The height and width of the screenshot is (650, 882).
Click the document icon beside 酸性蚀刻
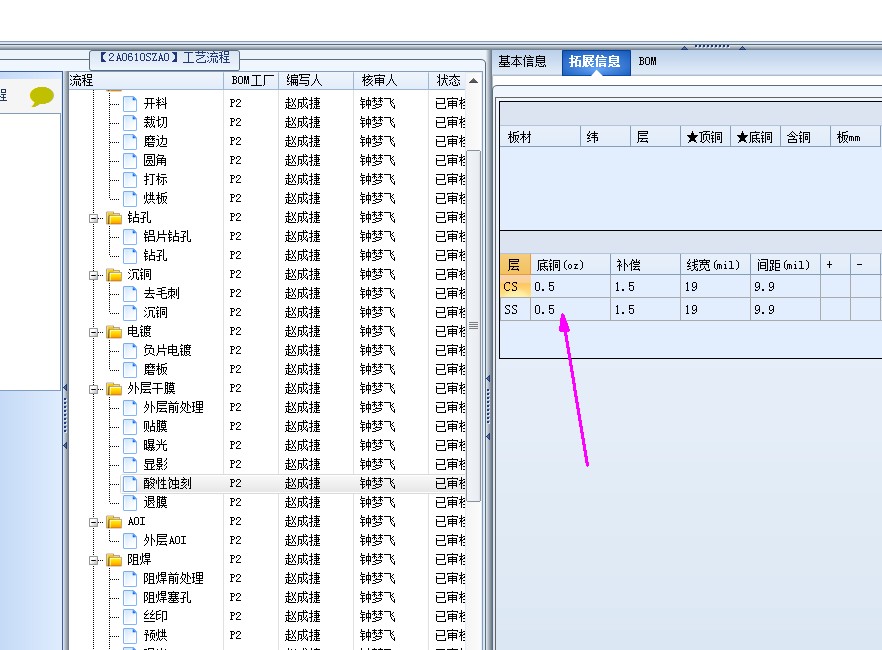click(130, 484)
